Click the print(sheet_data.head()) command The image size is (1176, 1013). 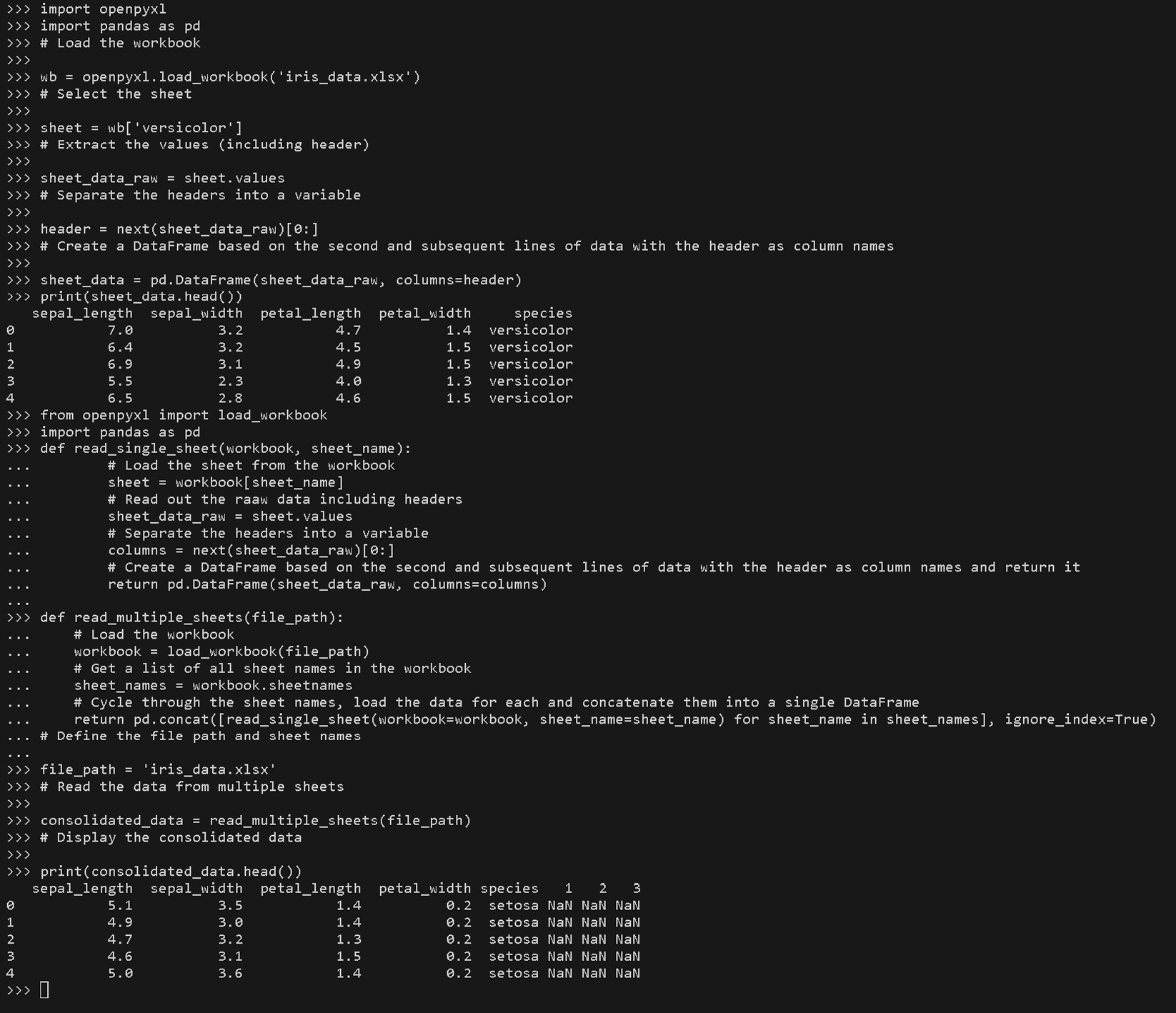click(141, 296)
